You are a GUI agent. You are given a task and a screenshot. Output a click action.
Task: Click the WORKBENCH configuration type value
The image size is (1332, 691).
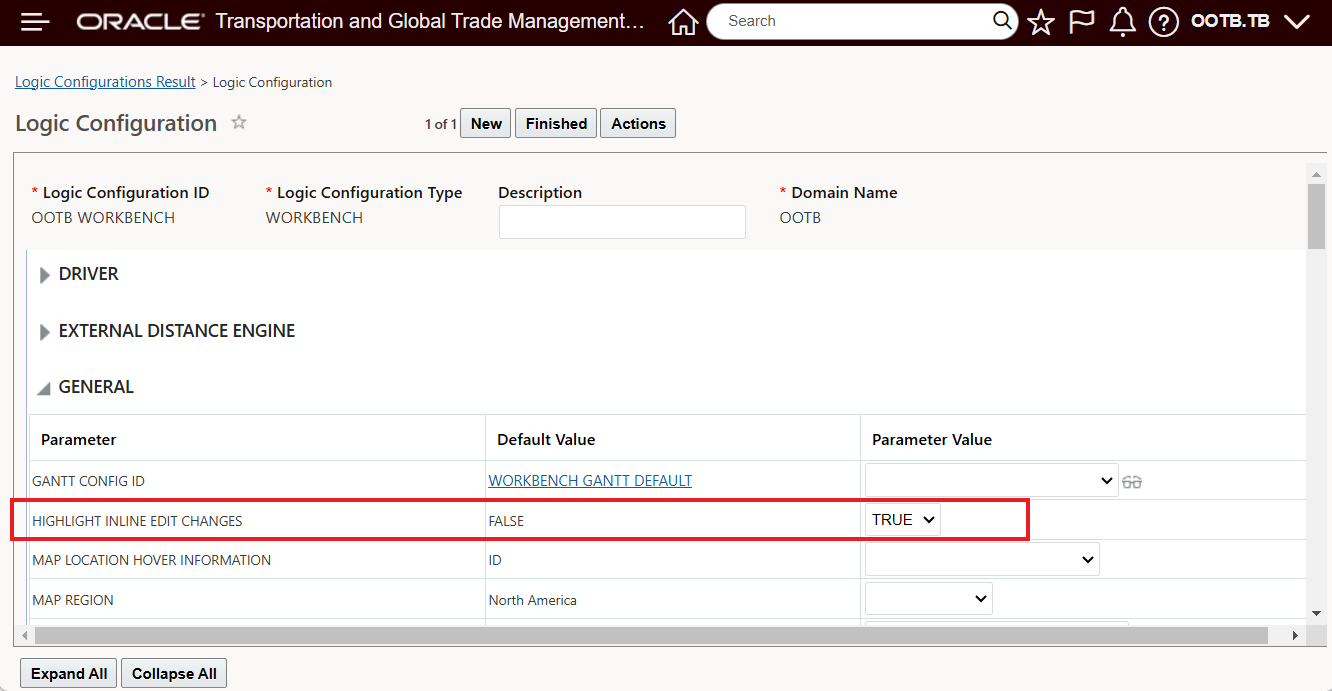(x=314, y=218)
